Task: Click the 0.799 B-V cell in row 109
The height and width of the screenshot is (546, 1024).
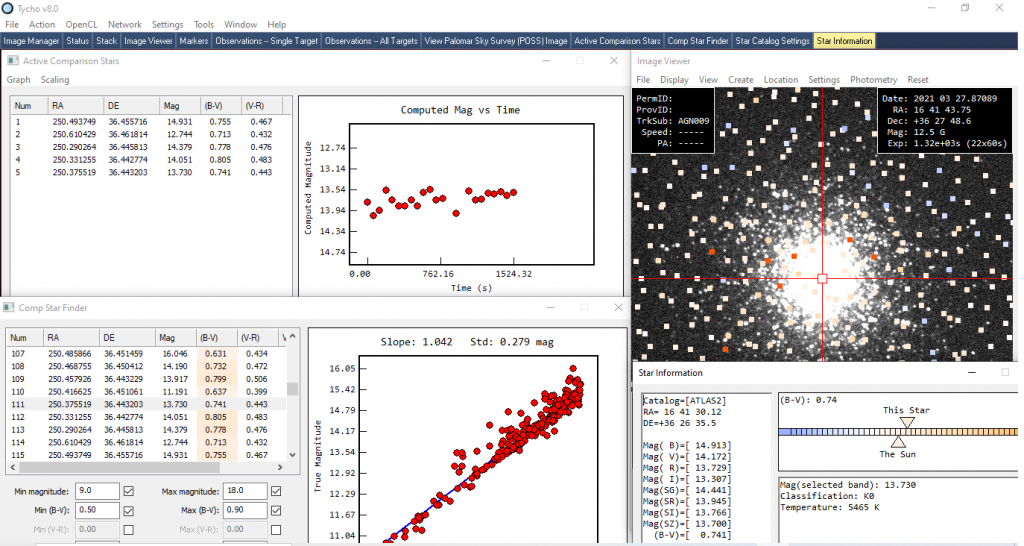Action: pos(216,379)
